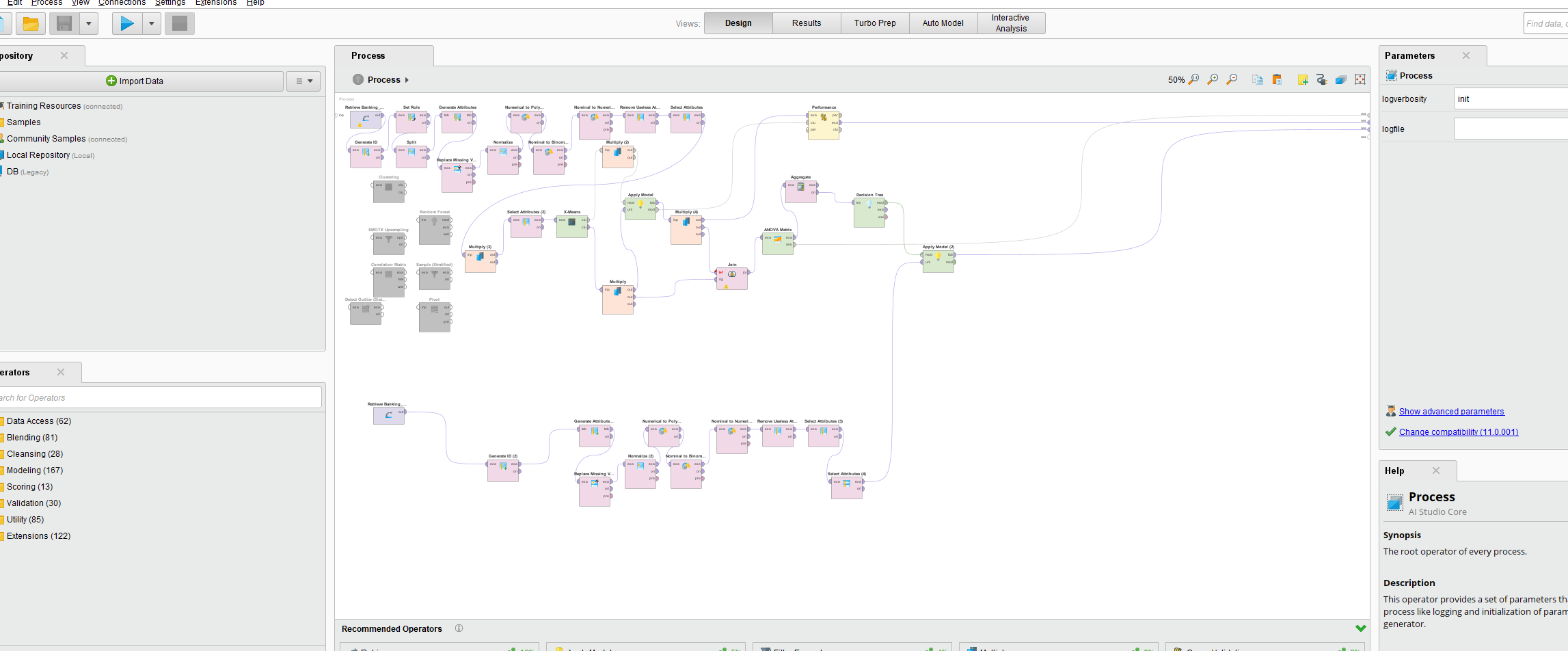Reset process zoom to 1:1
This screenshot has width=1568, height=651.
point(1193,79)
